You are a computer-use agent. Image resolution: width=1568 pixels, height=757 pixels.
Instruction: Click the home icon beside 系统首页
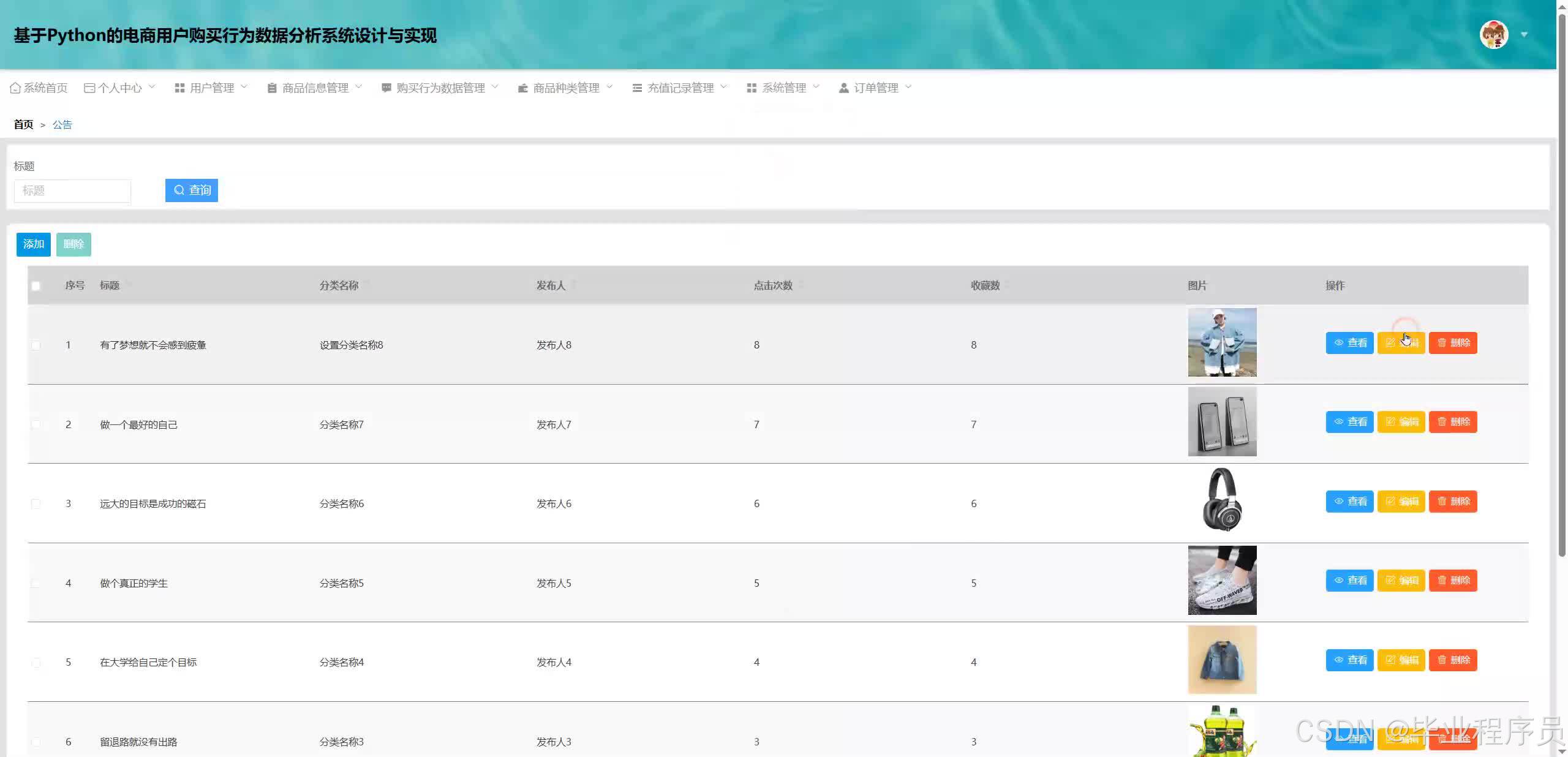click(x=15, y=88)
